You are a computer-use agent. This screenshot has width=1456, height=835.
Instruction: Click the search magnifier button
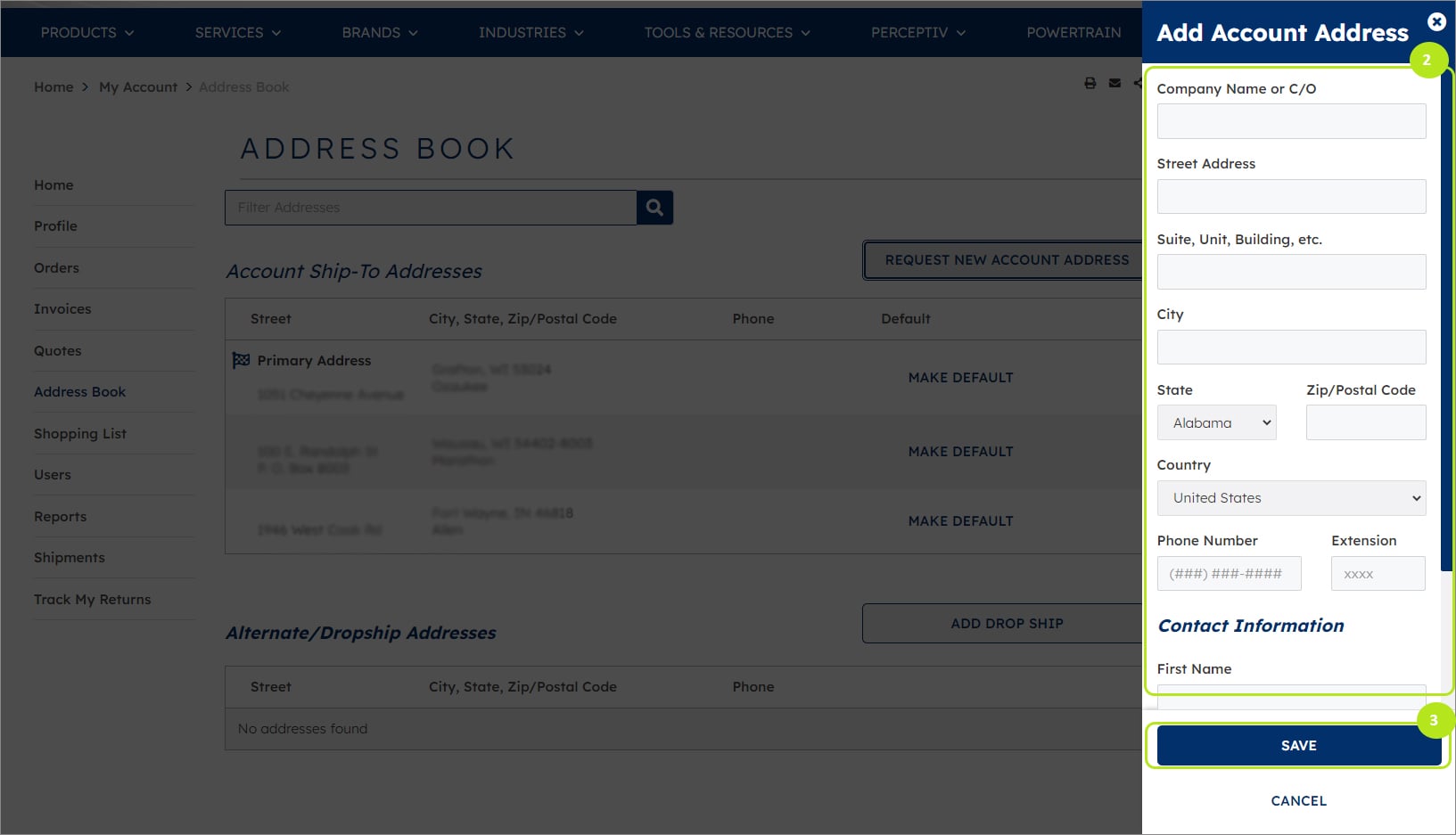(x=654, y=208)
